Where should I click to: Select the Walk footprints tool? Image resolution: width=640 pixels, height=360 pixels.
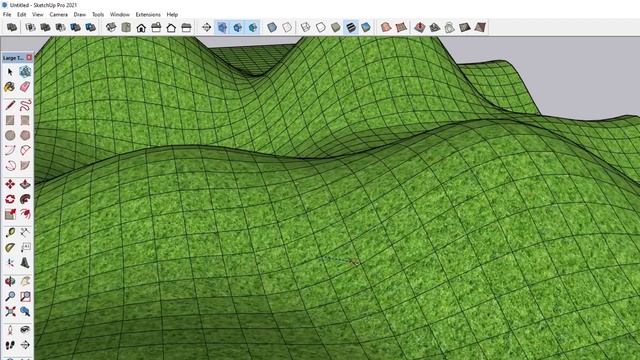pyautogui.click(x=10, y=345)
